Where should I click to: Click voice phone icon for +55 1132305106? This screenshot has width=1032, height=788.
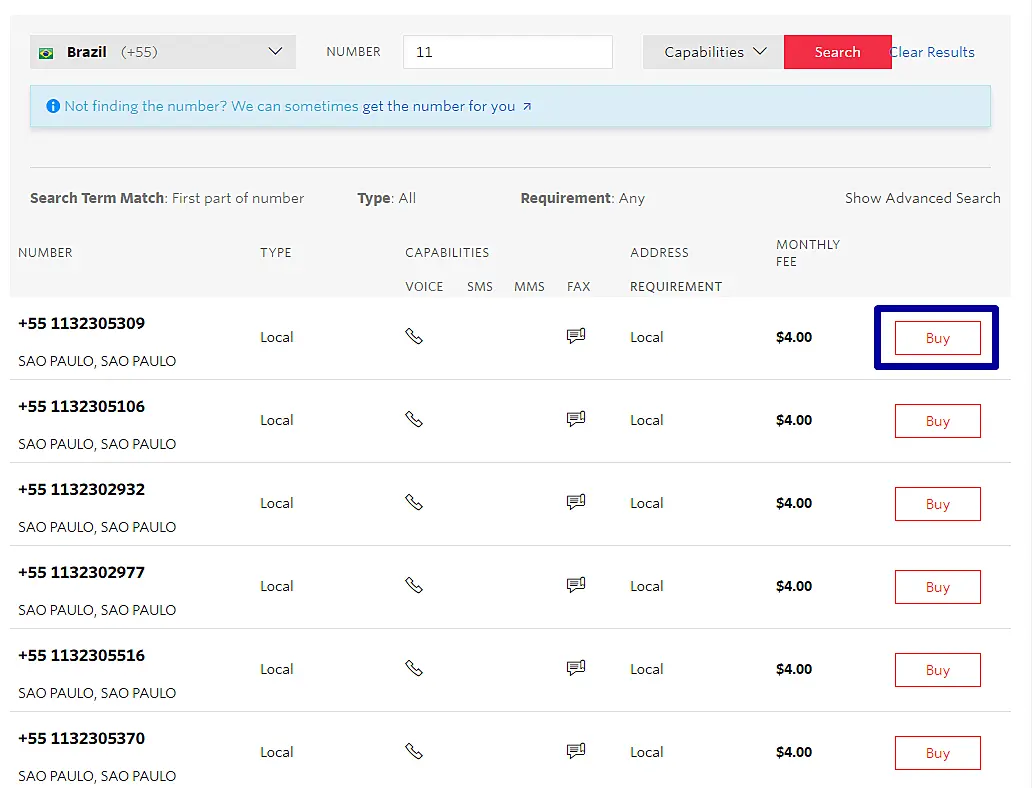point(414,419)
